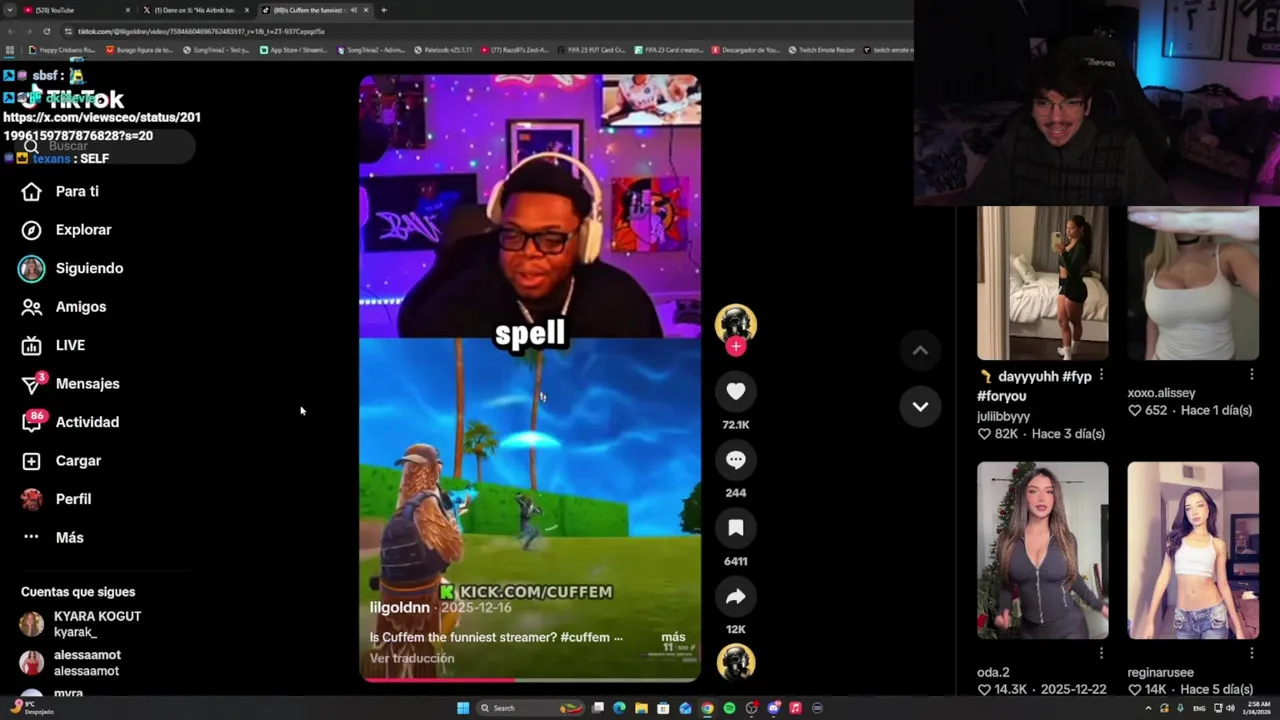Open Spotify from the taskbar
This screenshot has height=720, width=1280.
tap(729, 708)
